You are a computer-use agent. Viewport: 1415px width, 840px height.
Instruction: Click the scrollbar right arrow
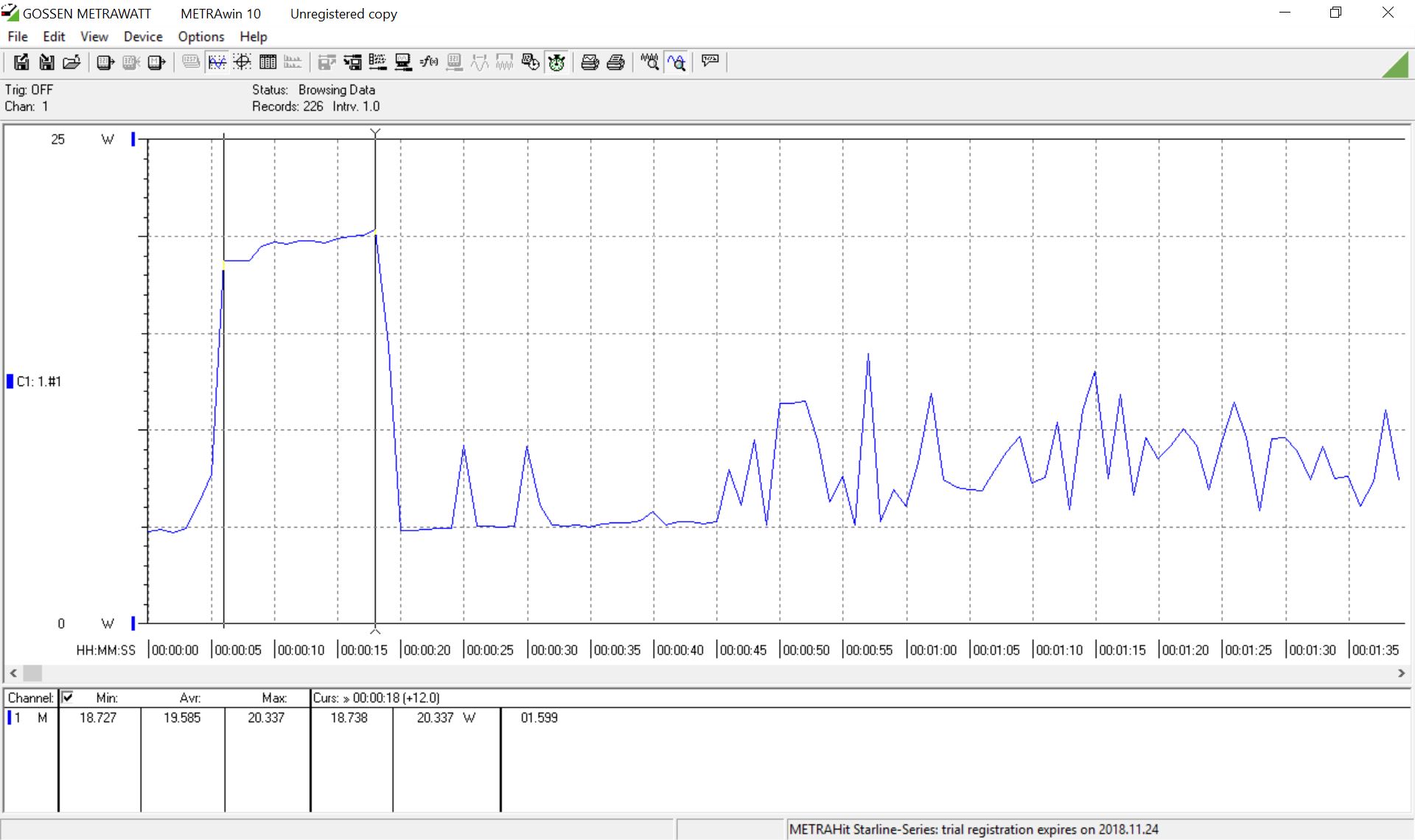pyautogui.click(x=1401, y=673)
